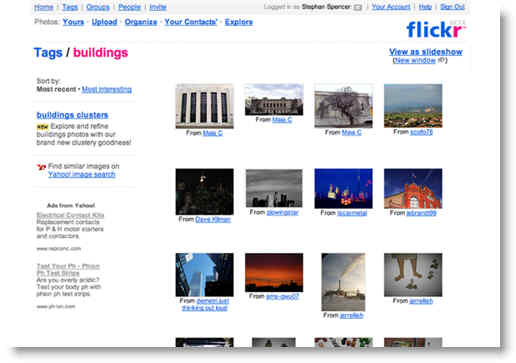The image size is (516, 363).
Task: Open the dark night city thumbnail
Action: click(x=205, y=192)
